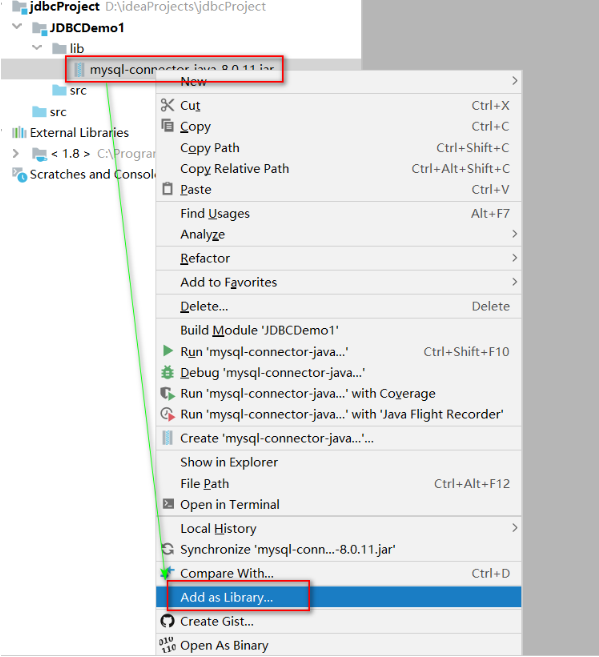The height and width of the screenshot is (657, 599).
Task: Choose Compare With... entry
Action: point(338,573)
